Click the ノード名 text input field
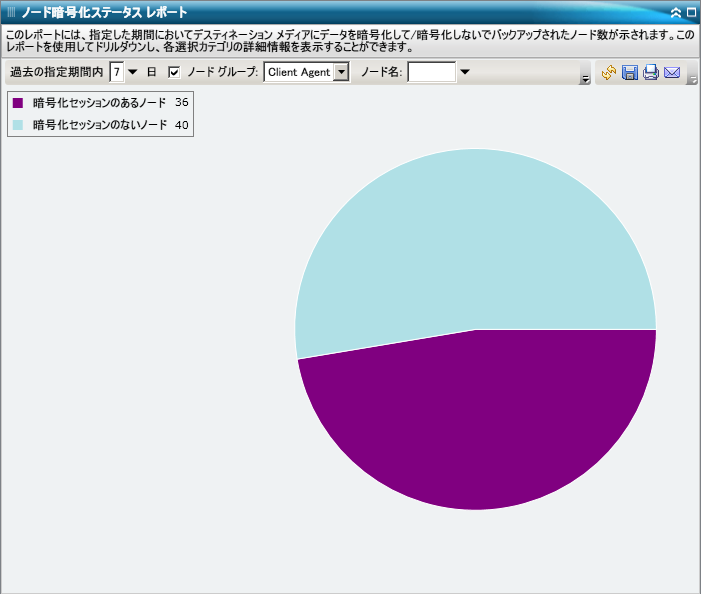 pos(431,72)
